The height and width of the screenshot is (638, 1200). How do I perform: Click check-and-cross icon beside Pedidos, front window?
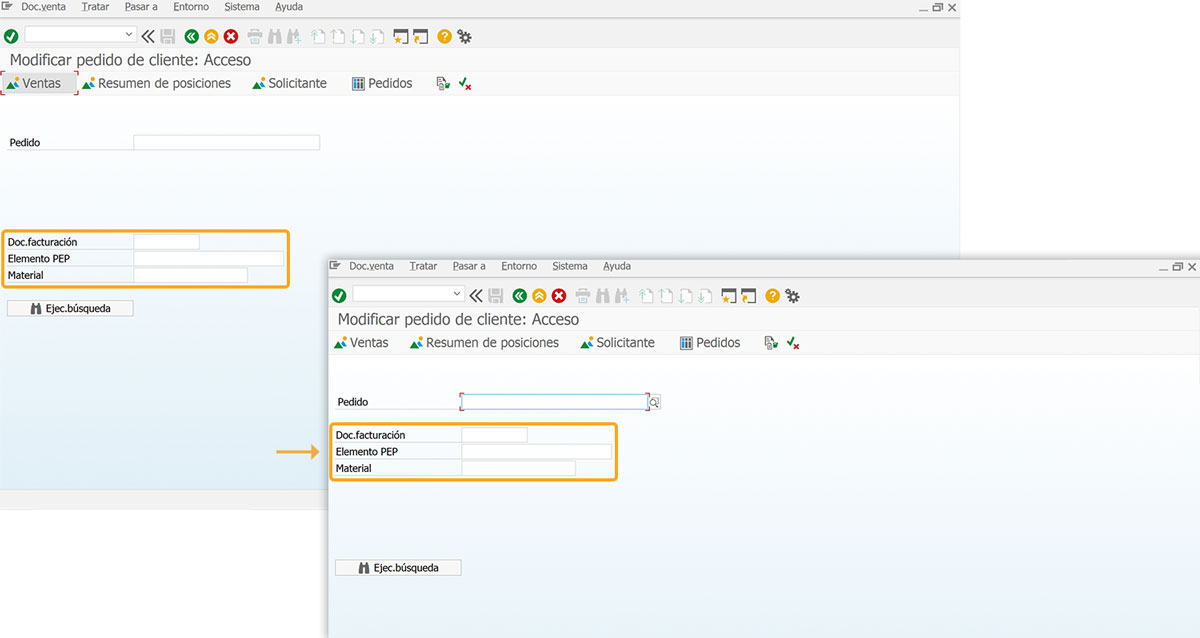tap(793, 343)
